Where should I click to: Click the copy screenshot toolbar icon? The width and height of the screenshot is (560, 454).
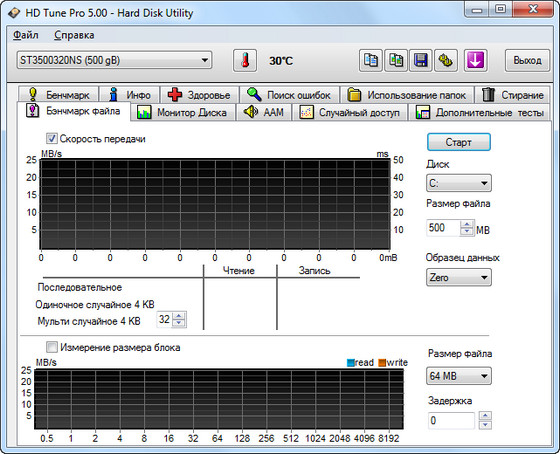click(396, 60)
